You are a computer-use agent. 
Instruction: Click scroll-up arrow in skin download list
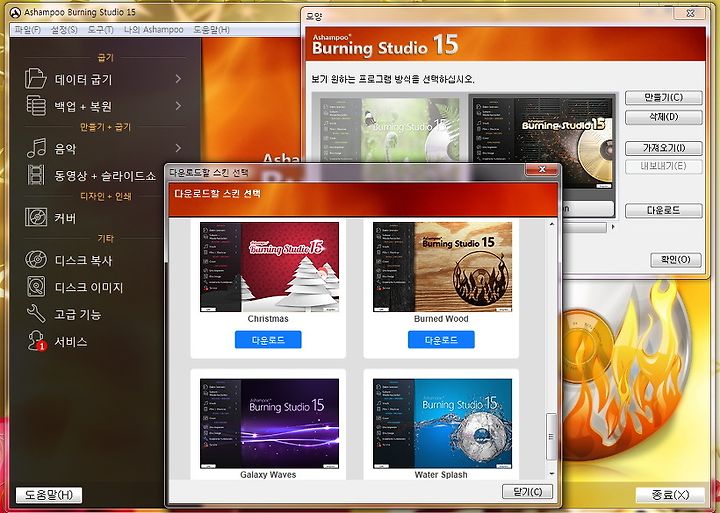pos(551,224)
